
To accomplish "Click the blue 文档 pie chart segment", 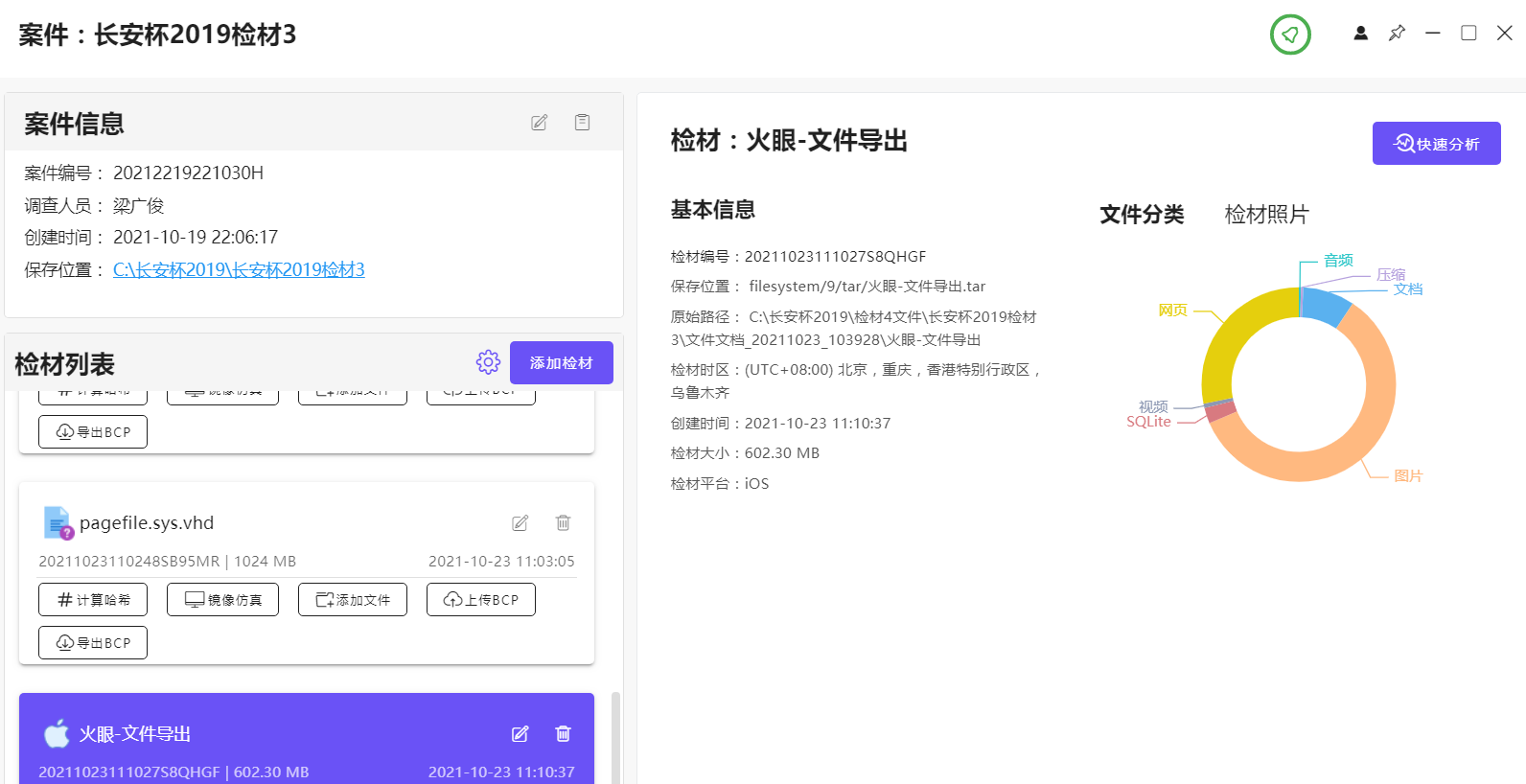I will click(x=1326, y=306).
